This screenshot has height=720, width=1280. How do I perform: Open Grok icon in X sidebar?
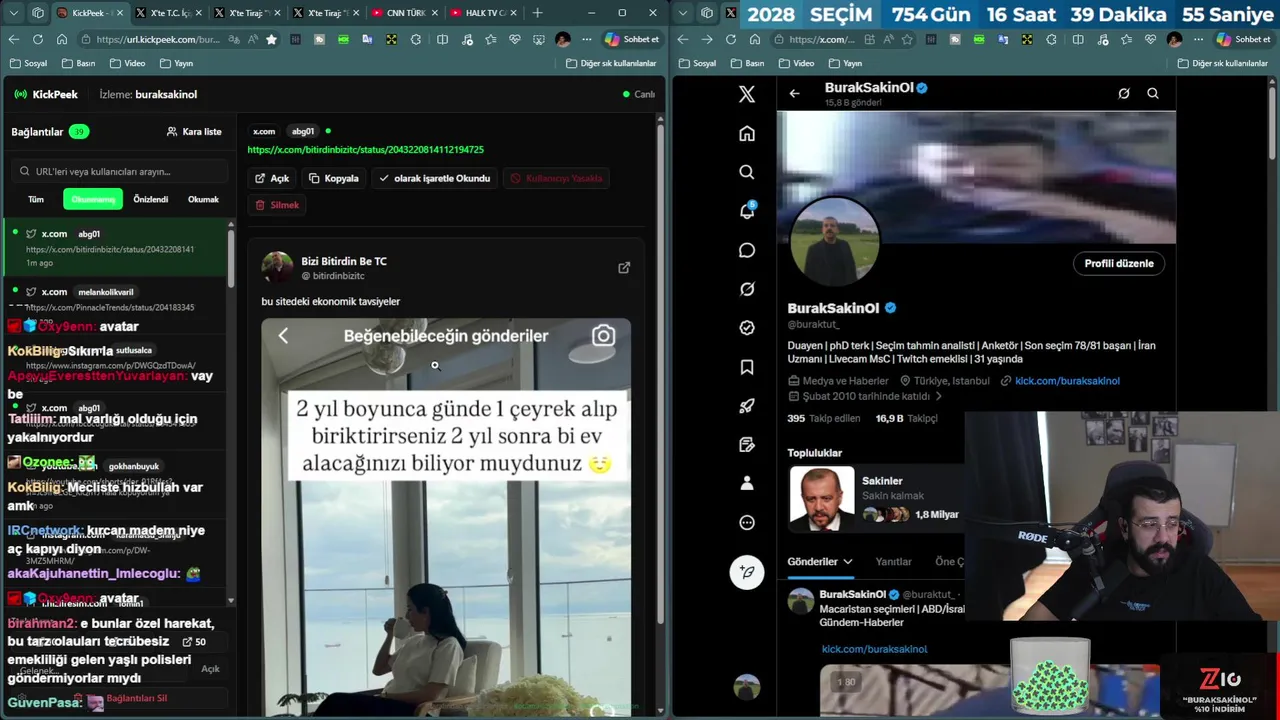click(747, 289)
